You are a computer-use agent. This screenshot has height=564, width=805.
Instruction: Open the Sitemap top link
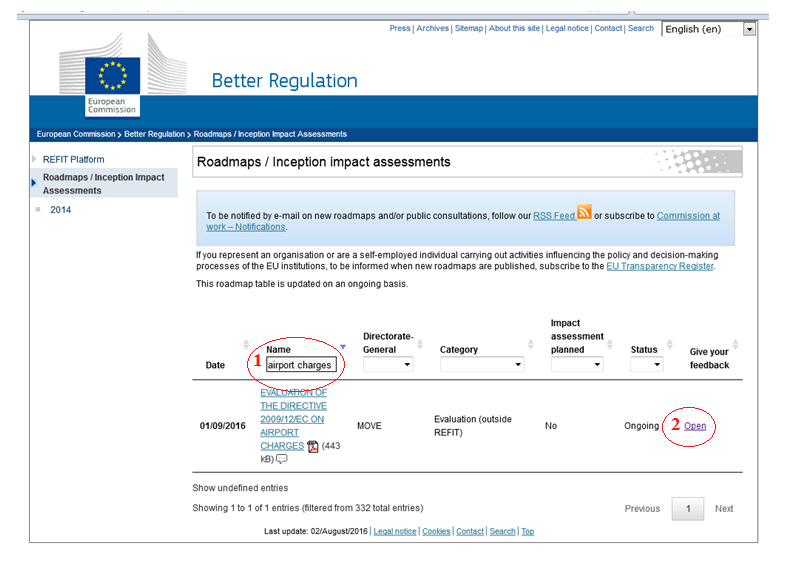click(469, 28)
